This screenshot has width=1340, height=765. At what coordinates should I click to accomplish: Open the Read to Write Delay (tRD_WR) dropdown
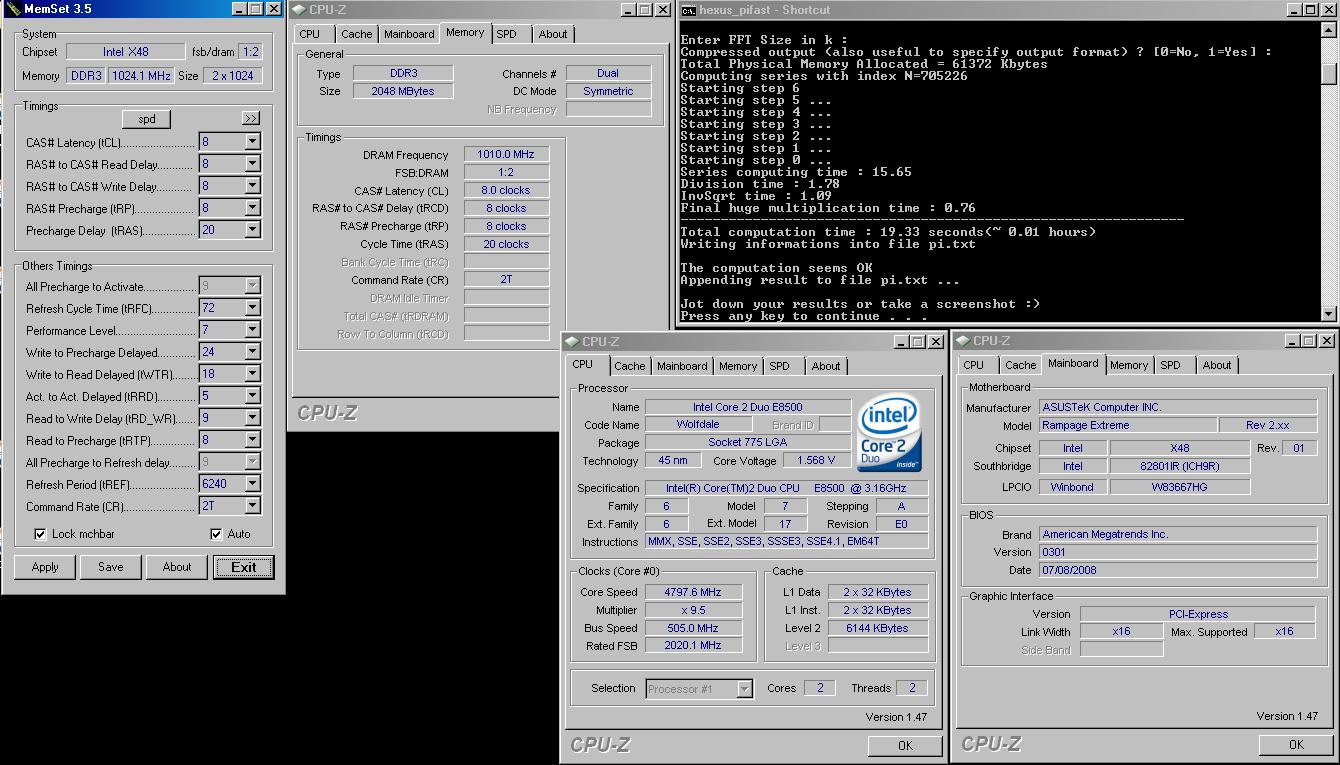tap(252, 418)
